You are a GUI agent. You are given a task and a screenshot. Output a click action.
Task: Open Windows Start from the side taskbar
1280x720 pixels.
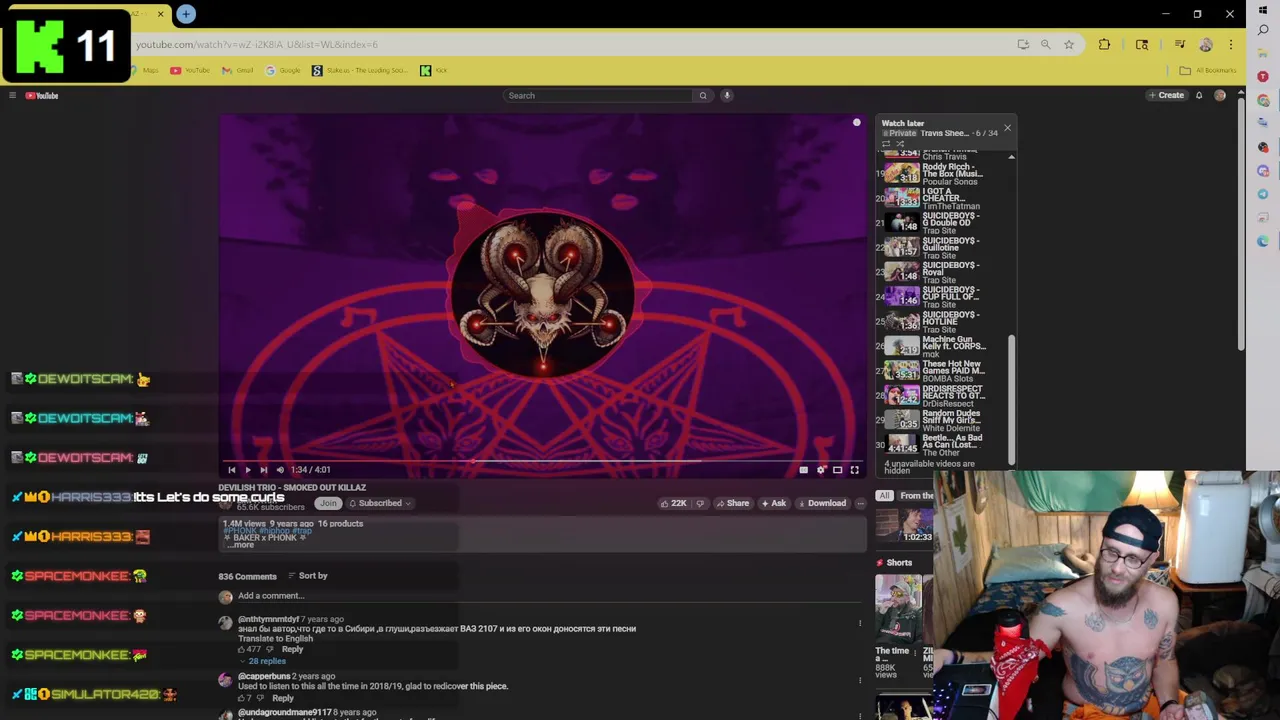coord(1263,10)
